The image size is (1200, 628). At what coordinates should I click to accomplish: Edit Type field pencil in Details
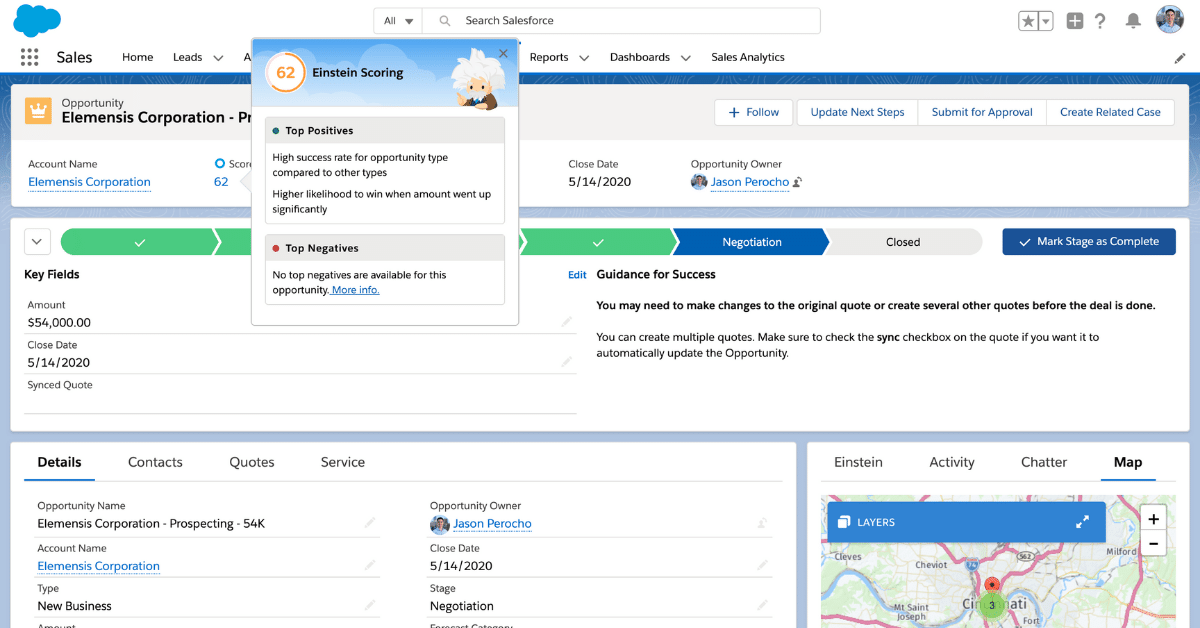coord(370,606)
